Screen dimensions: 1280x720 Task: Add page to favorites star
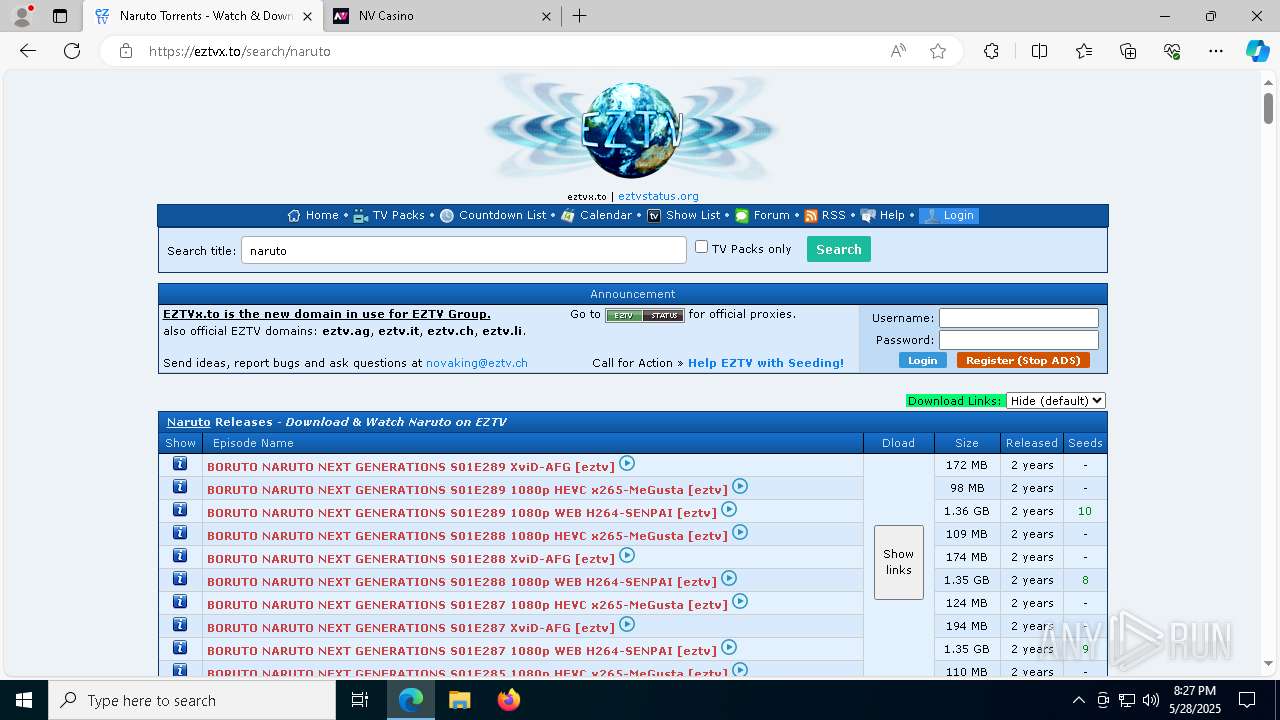pyautogui.click(x=938, y=51)
